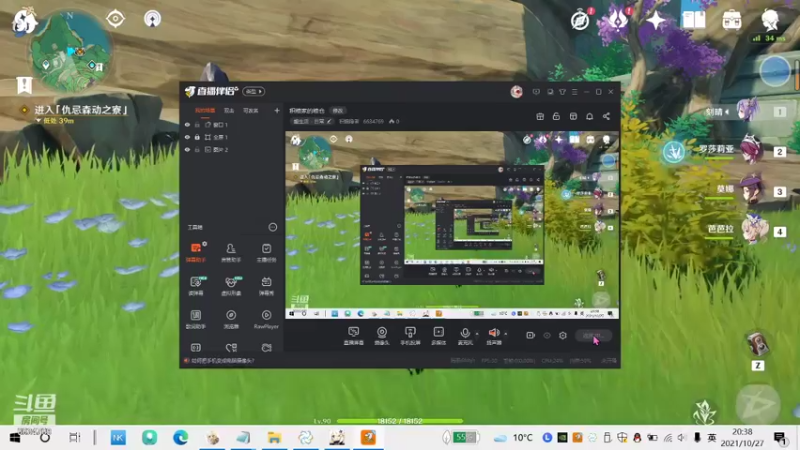The height and width of the screenshot is (450, 800).
Task: Add a 摄像头 camera source
Action: [x=382, y=336]
